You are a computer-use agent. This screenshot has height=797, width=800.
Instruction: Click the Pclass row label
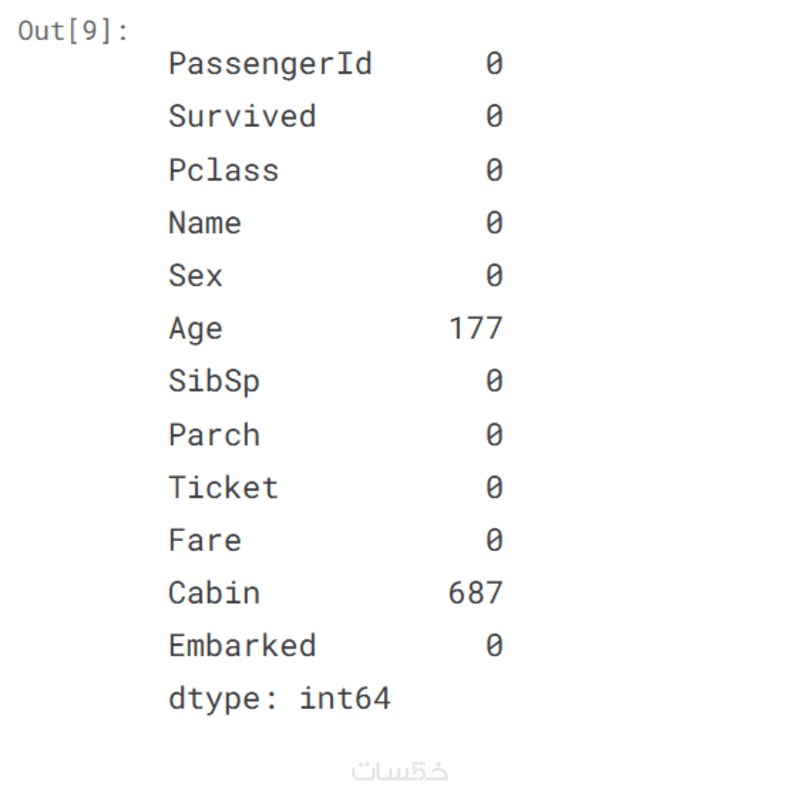point(223,170)
